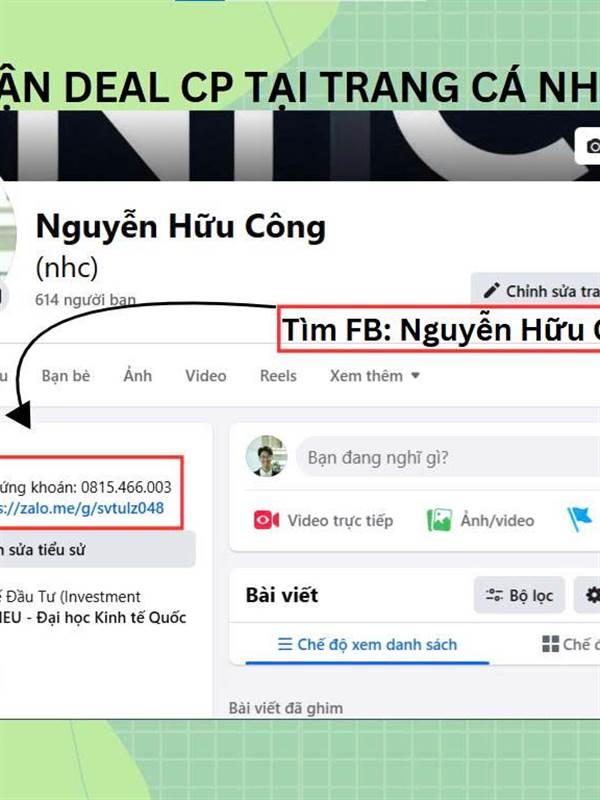Click the Bộ lọc filter sliders icon
600x800 pixels.
click(x=494, y=595)
